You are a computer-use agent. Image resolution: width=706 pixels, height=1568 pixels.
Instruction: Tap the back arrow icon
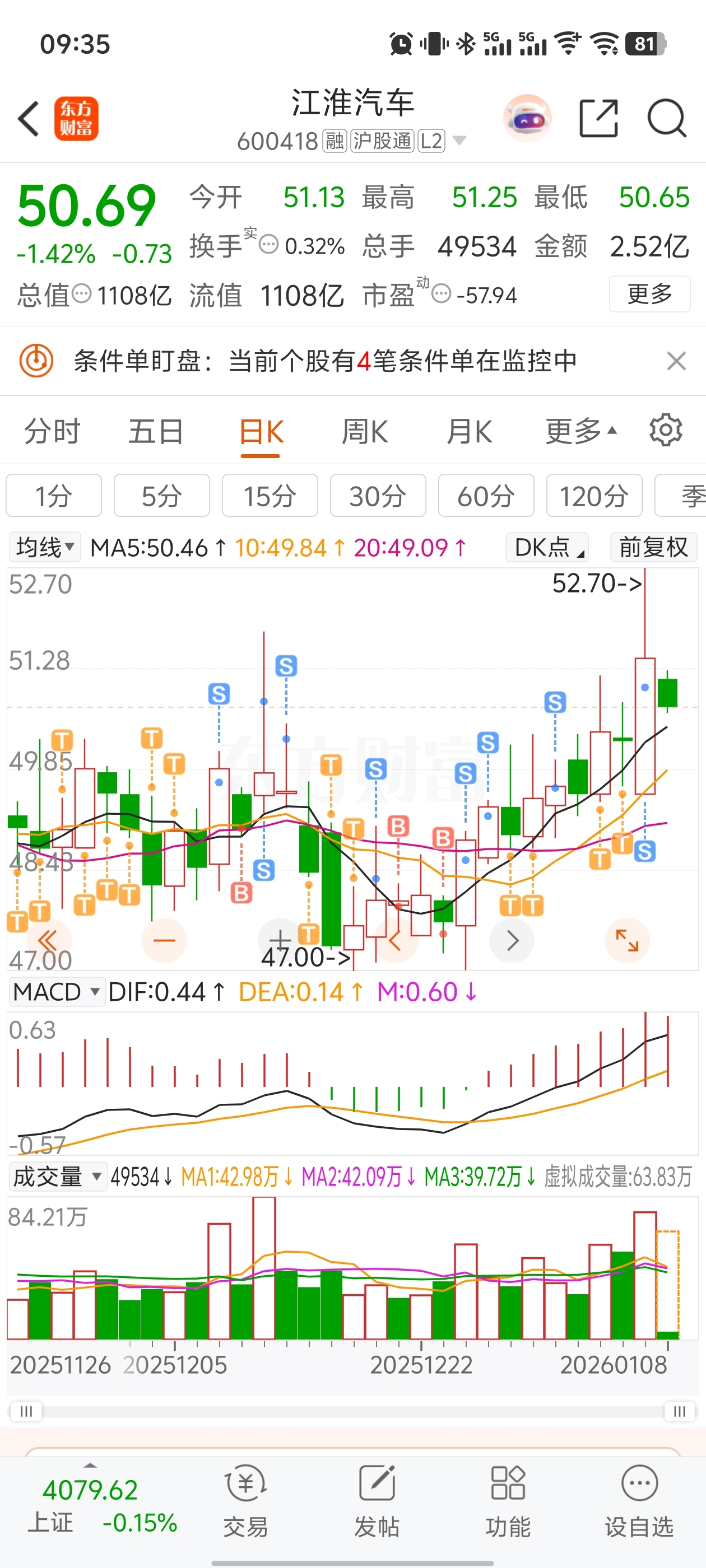29,119
